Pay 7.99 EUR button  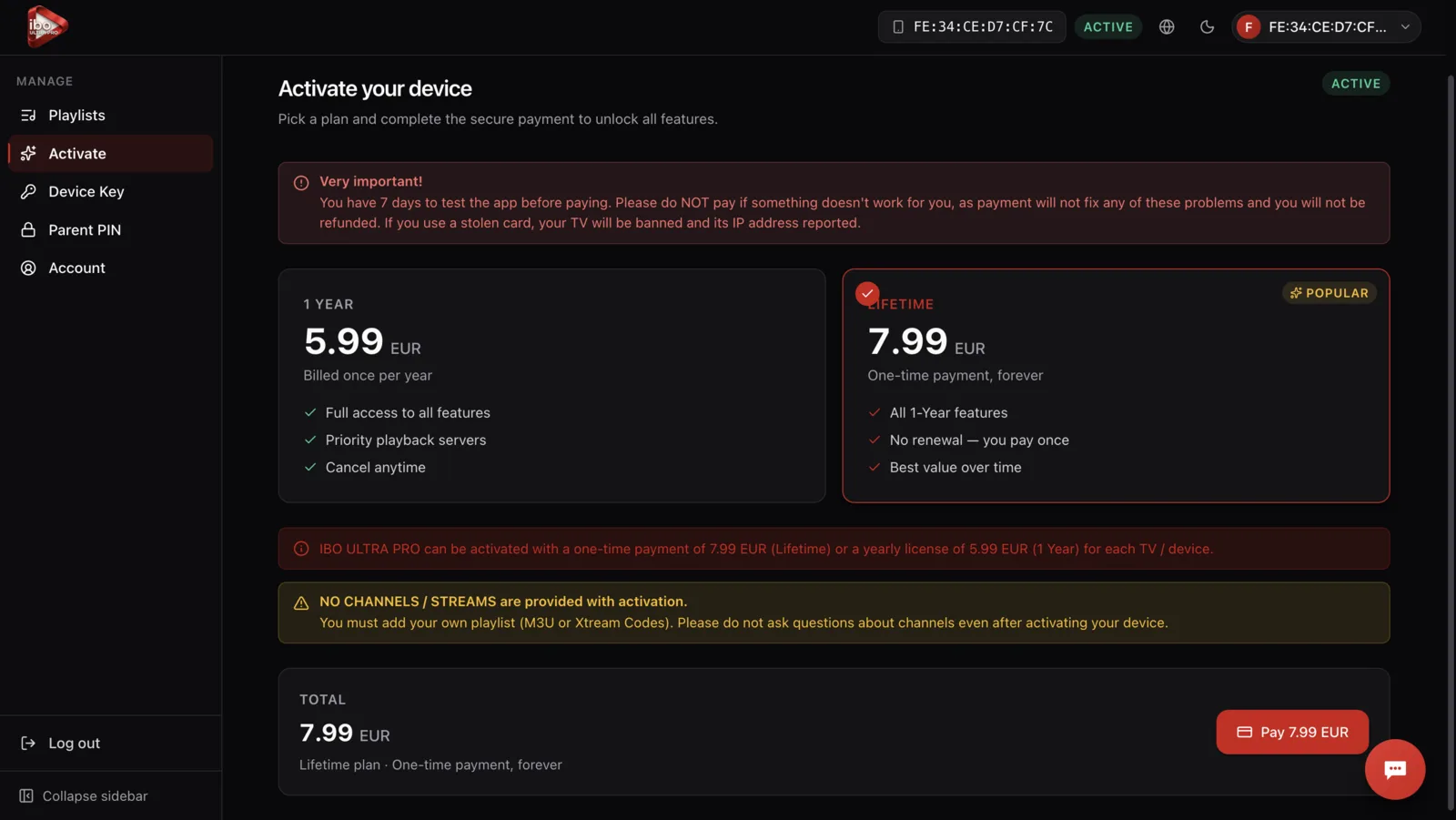coord(1292,732)
